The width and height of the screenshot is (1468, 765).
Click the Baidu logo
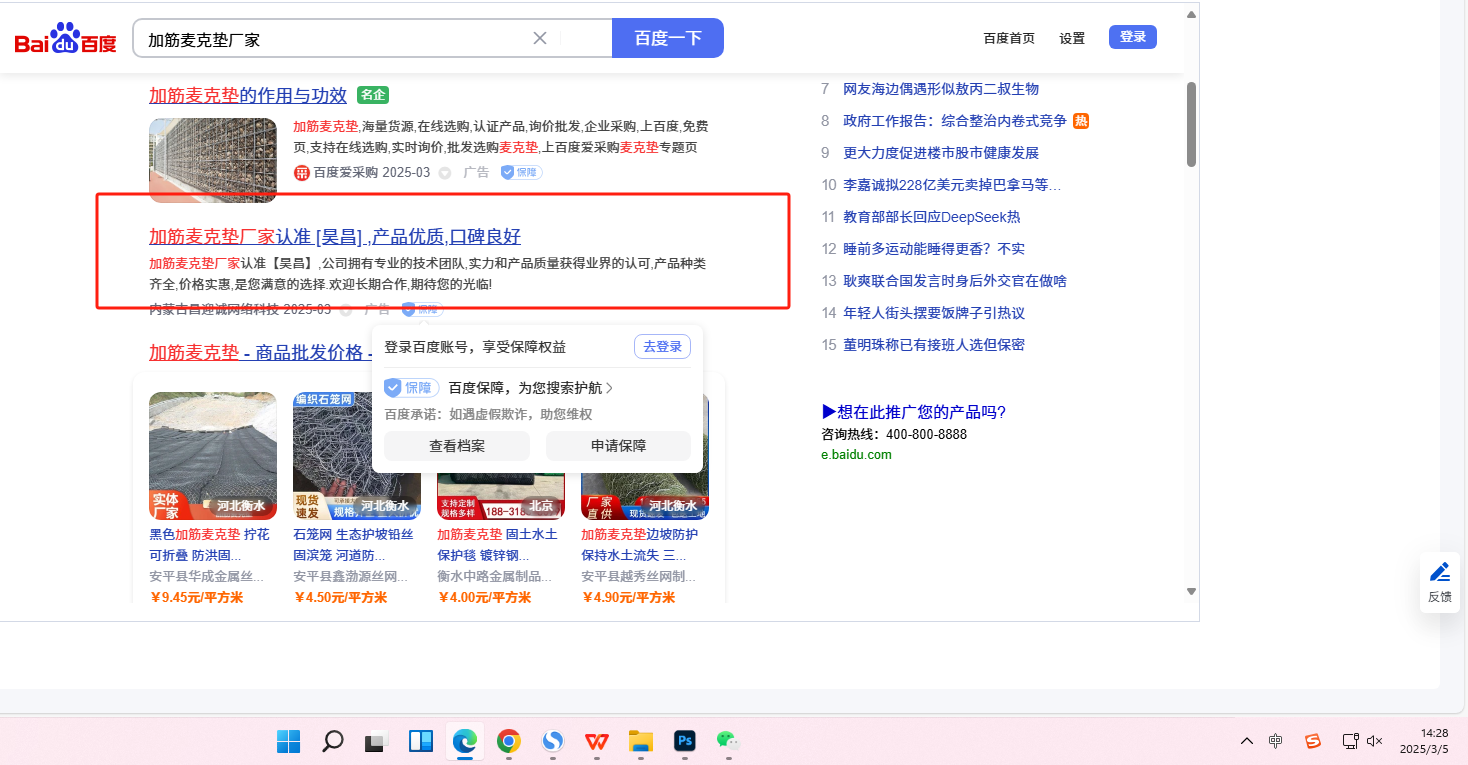pos(65,40)
